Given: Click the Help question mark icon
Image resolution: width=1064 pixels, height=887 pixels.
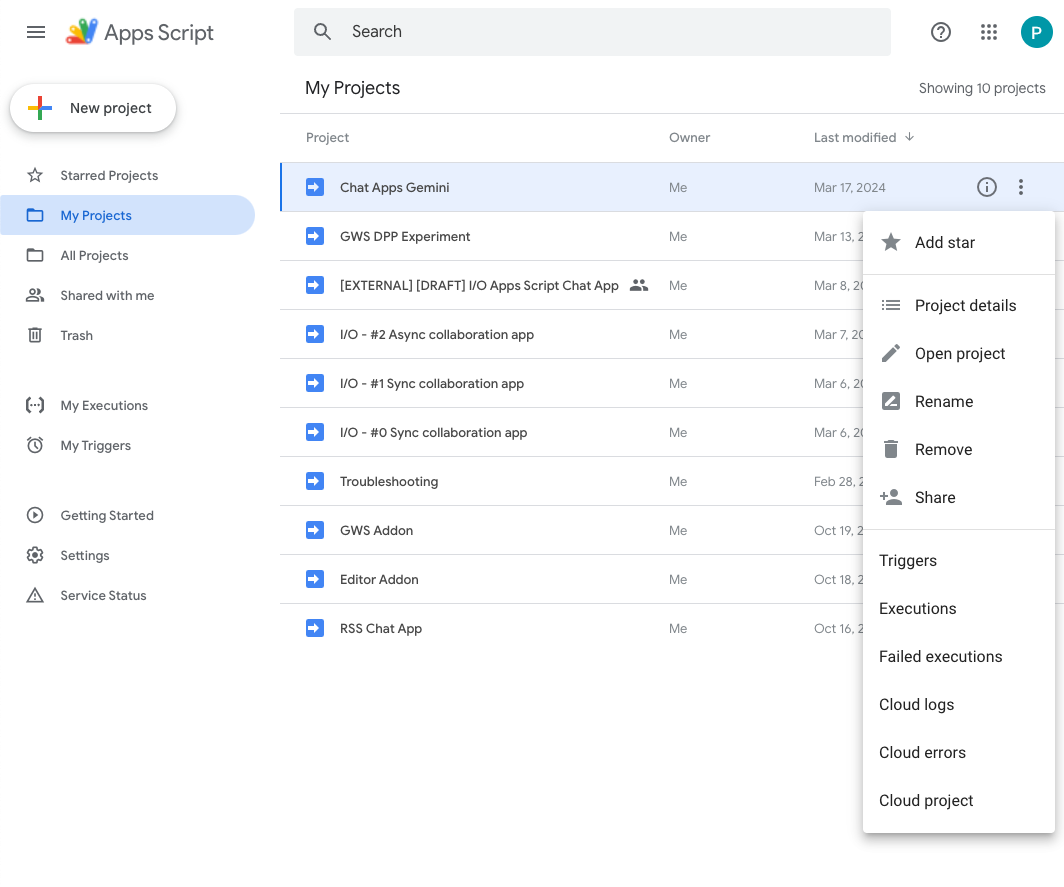Looking at the screenshot, I should (x=940, y=32).
